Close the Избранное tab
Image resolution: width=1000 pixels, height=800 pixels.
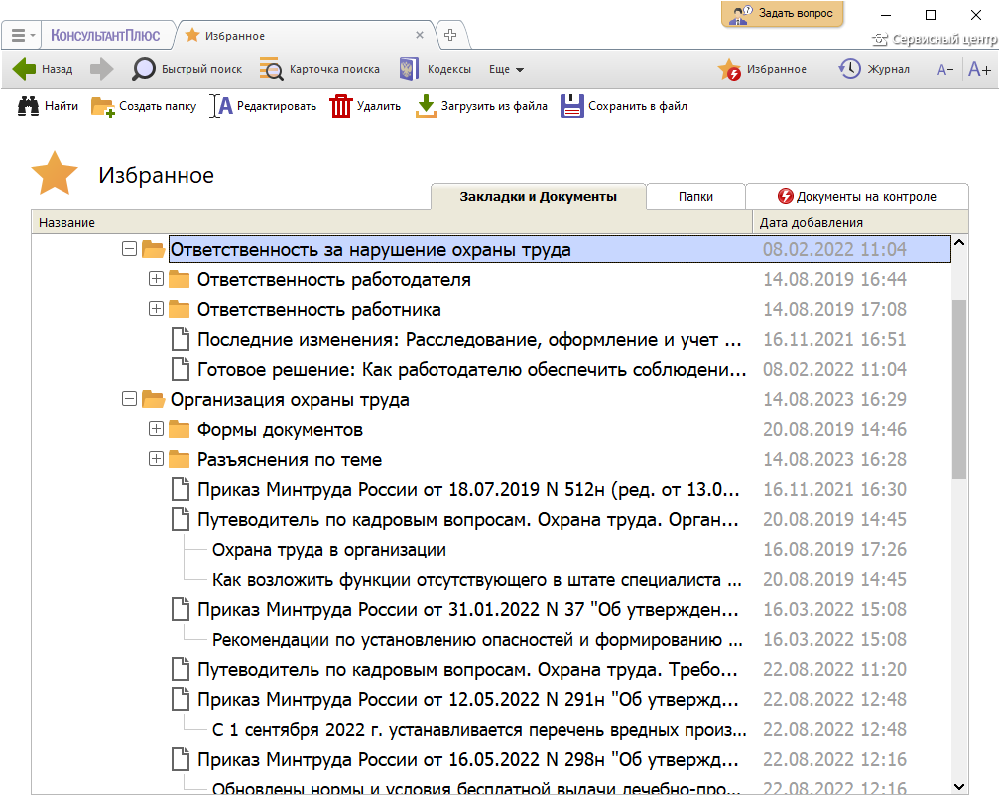pos(420,35)
